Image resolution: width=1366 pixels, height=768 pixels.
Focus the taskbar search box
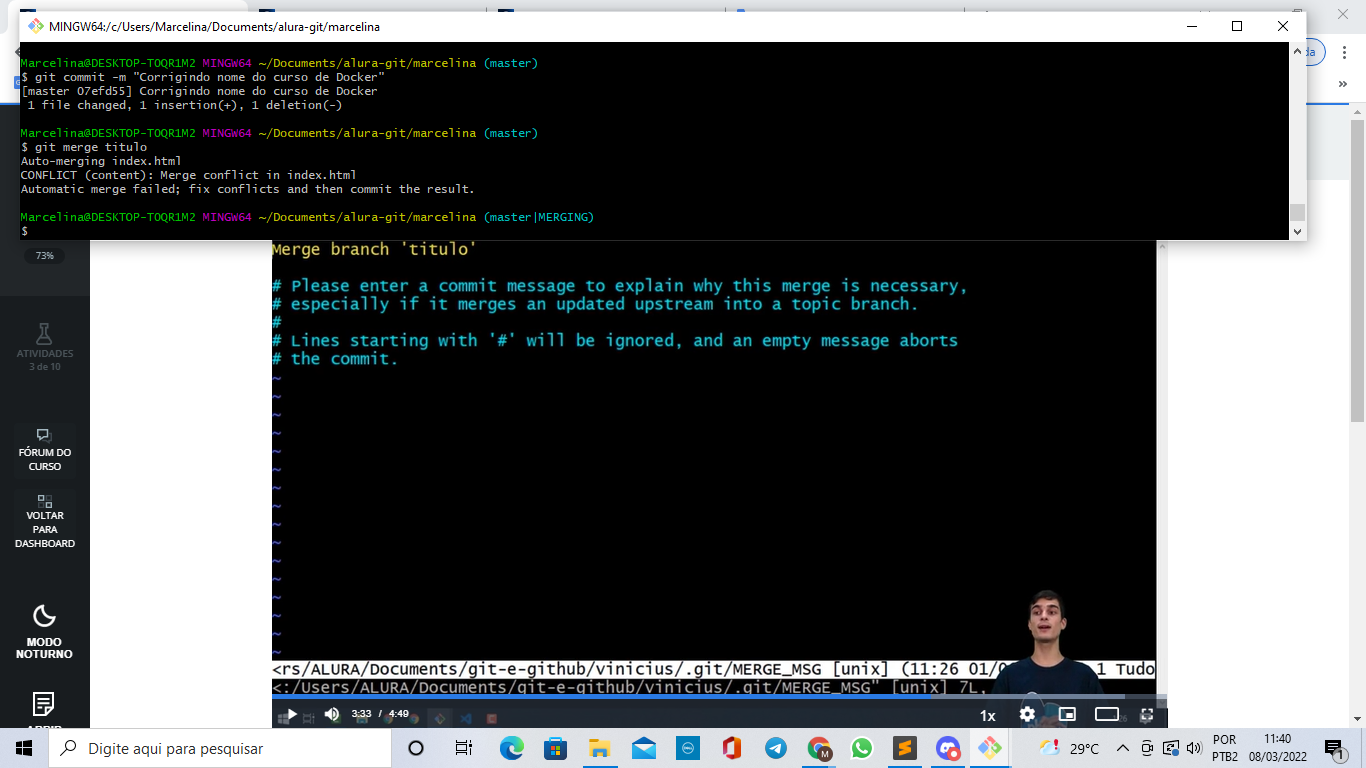point(219,748)
